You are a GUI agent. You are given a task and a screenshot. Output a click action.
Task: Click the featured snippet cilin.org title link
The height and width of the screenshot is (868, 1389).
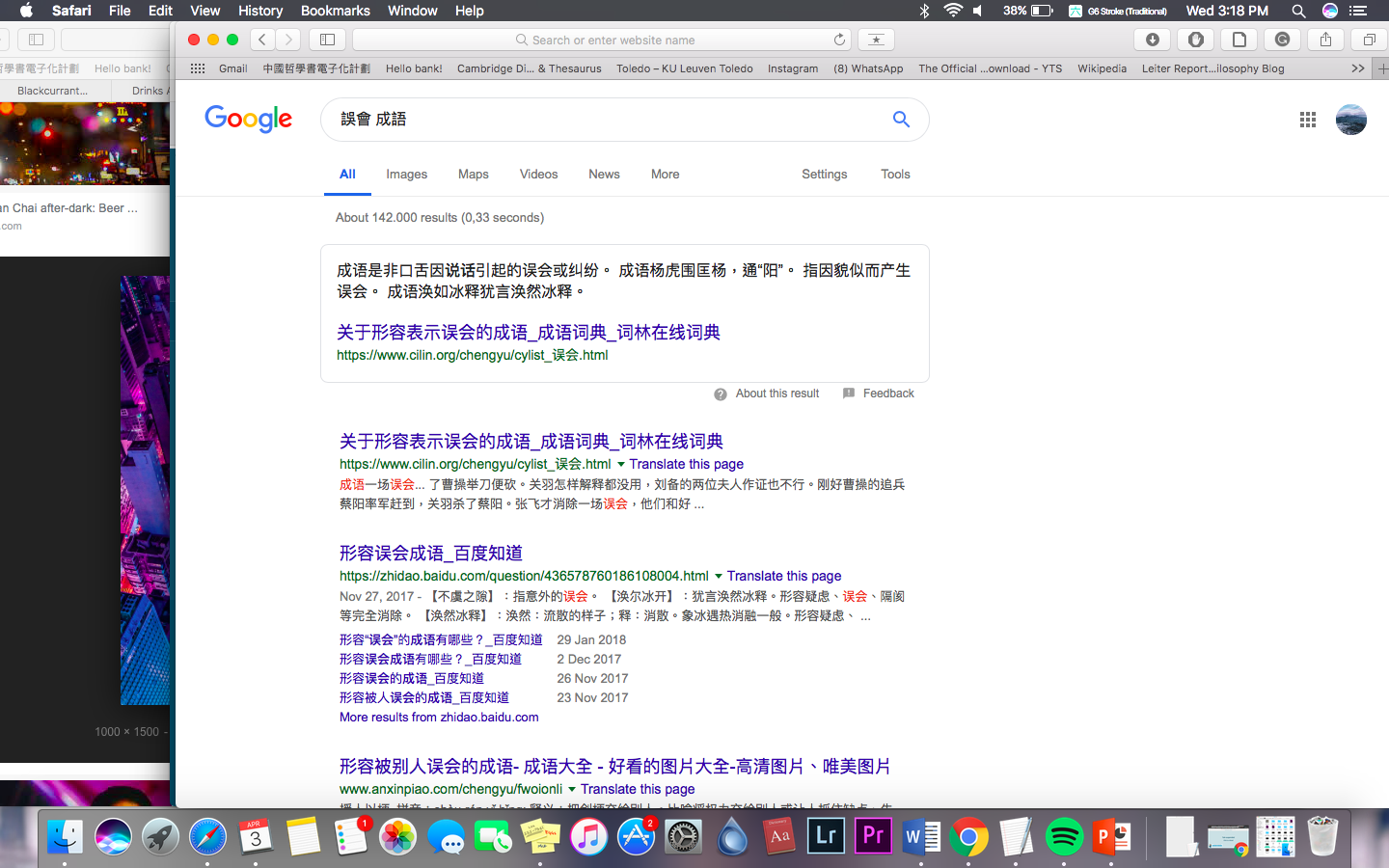point(529,332)
